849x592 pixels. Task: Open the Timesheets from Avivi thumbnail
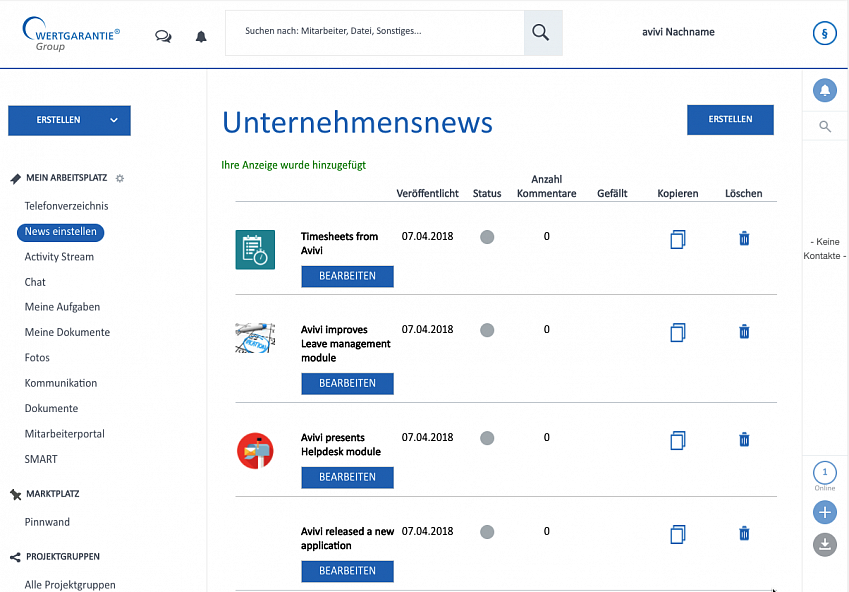point(255,250)
